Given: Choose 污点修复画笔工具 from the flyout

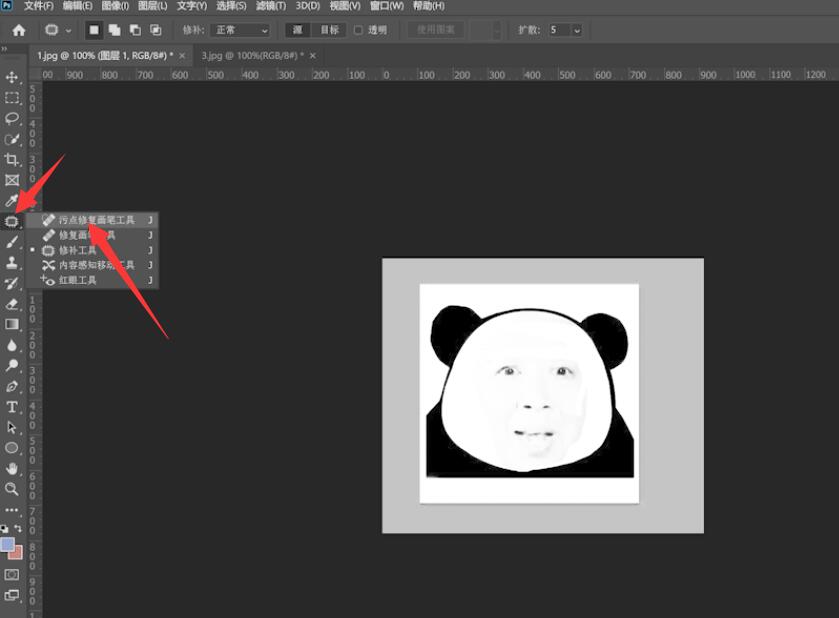Looking at the screenshot, I should (x=93, y=220).
